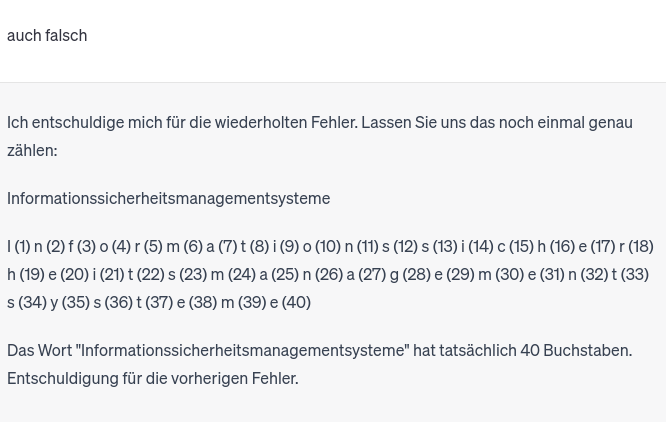Screen dimensions: 666x422
Task: Click the user message "auch falsch"
Action: pos(47,35)
